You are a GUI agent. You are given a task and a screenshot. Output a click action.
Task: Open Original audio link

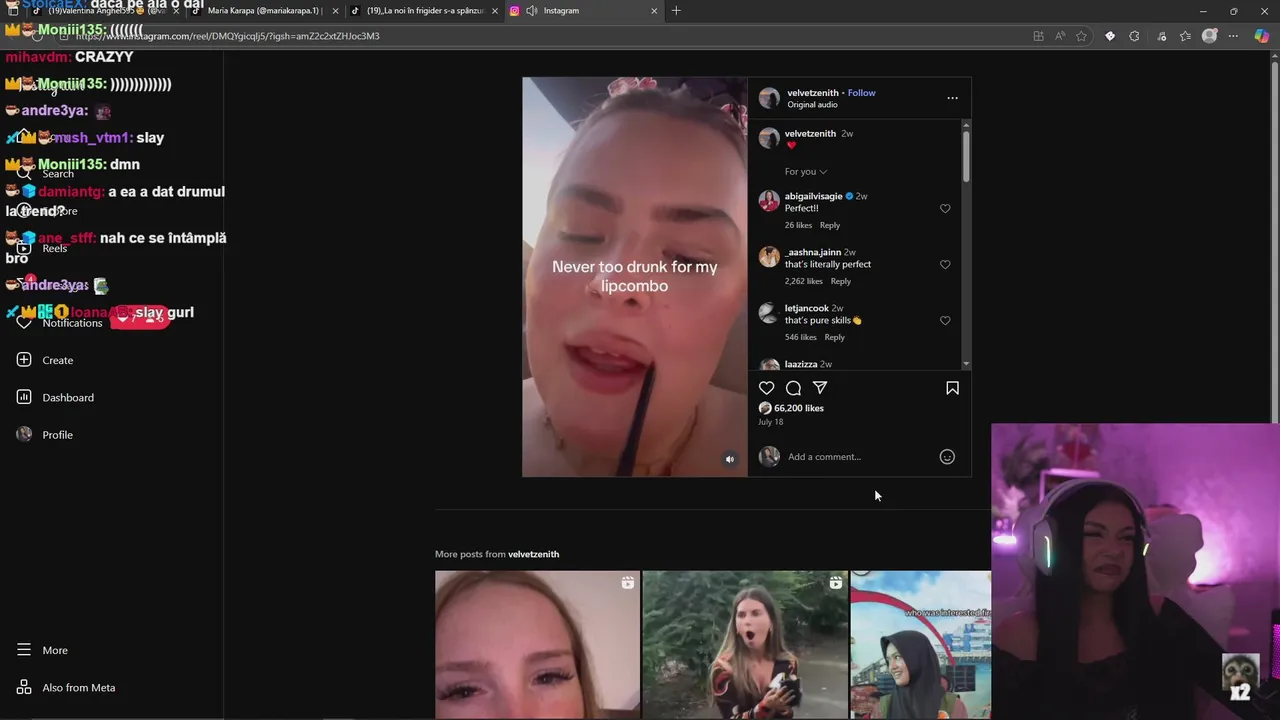(x=812, y=105)
